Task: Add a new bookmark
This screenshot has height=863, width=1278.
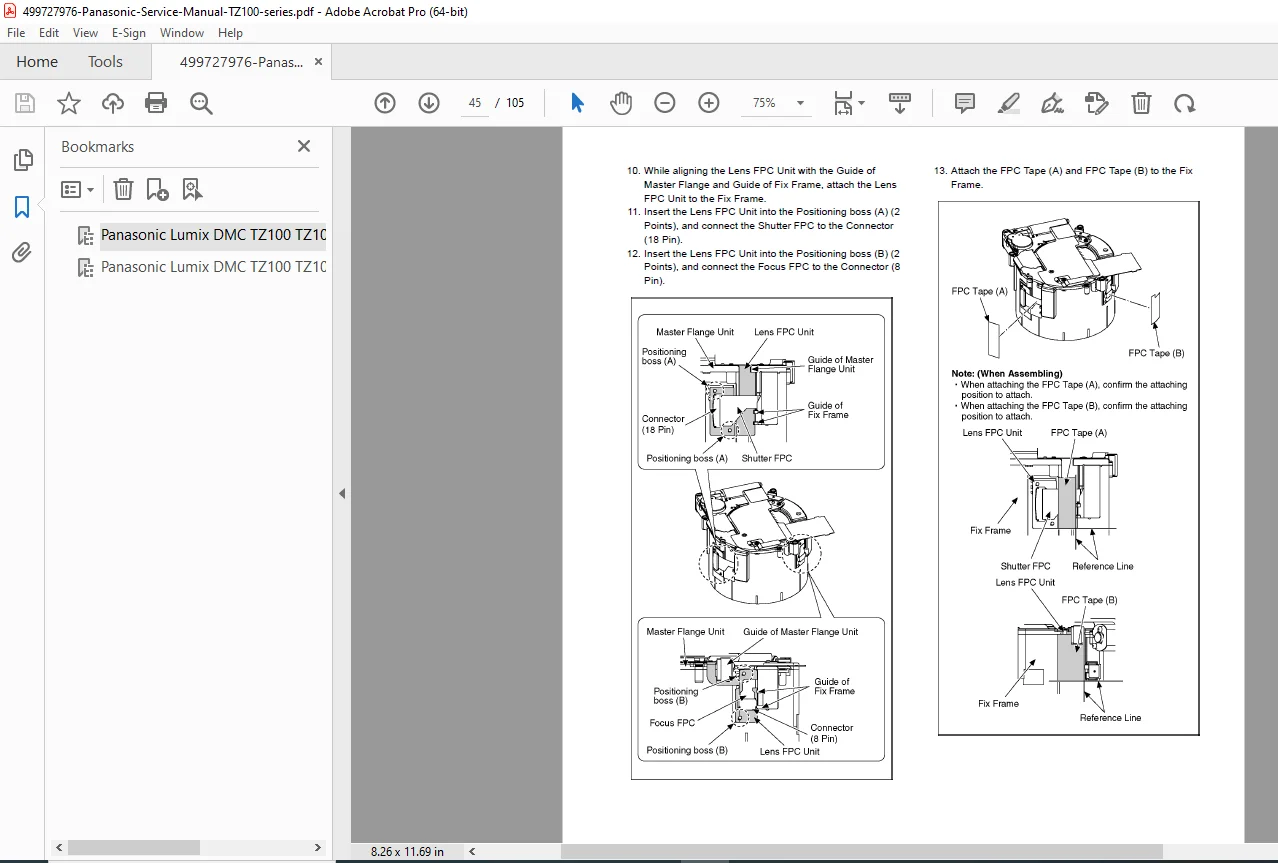Action: (x=157, y=189)
